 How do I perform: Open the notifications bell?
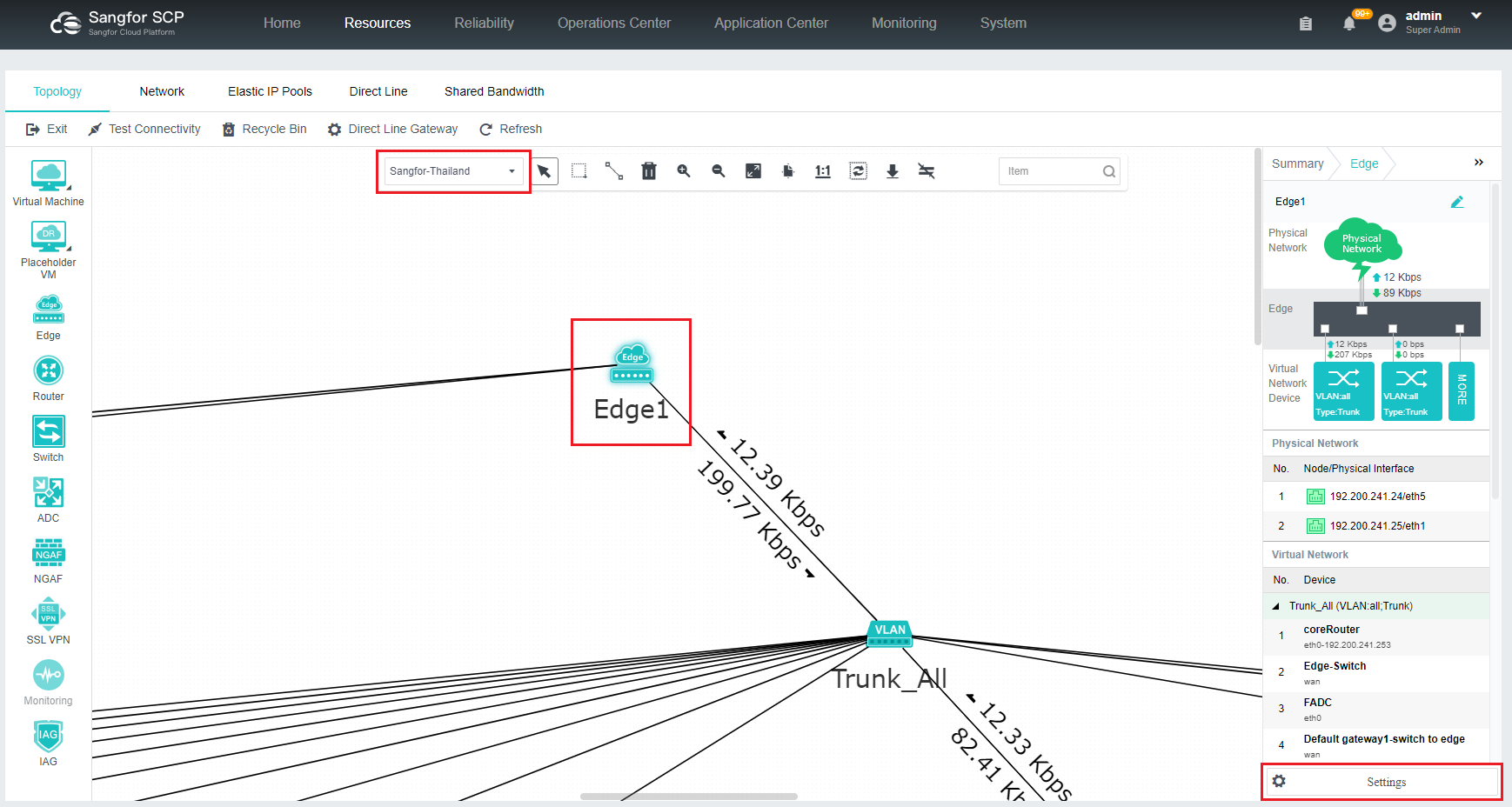(x=1349, y=23)
